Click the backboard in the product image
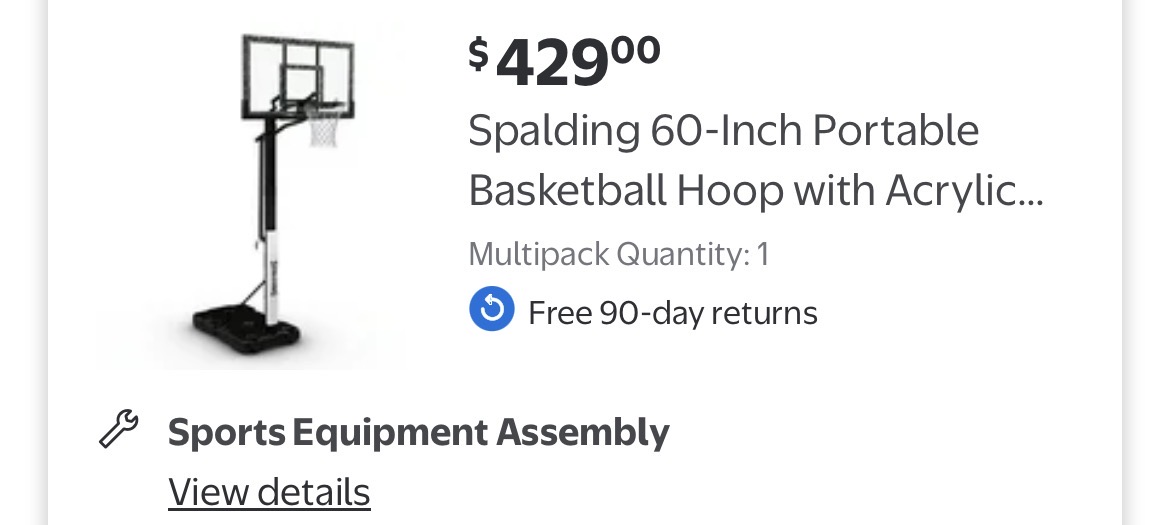1170x525 pixels. coord(297,75)
